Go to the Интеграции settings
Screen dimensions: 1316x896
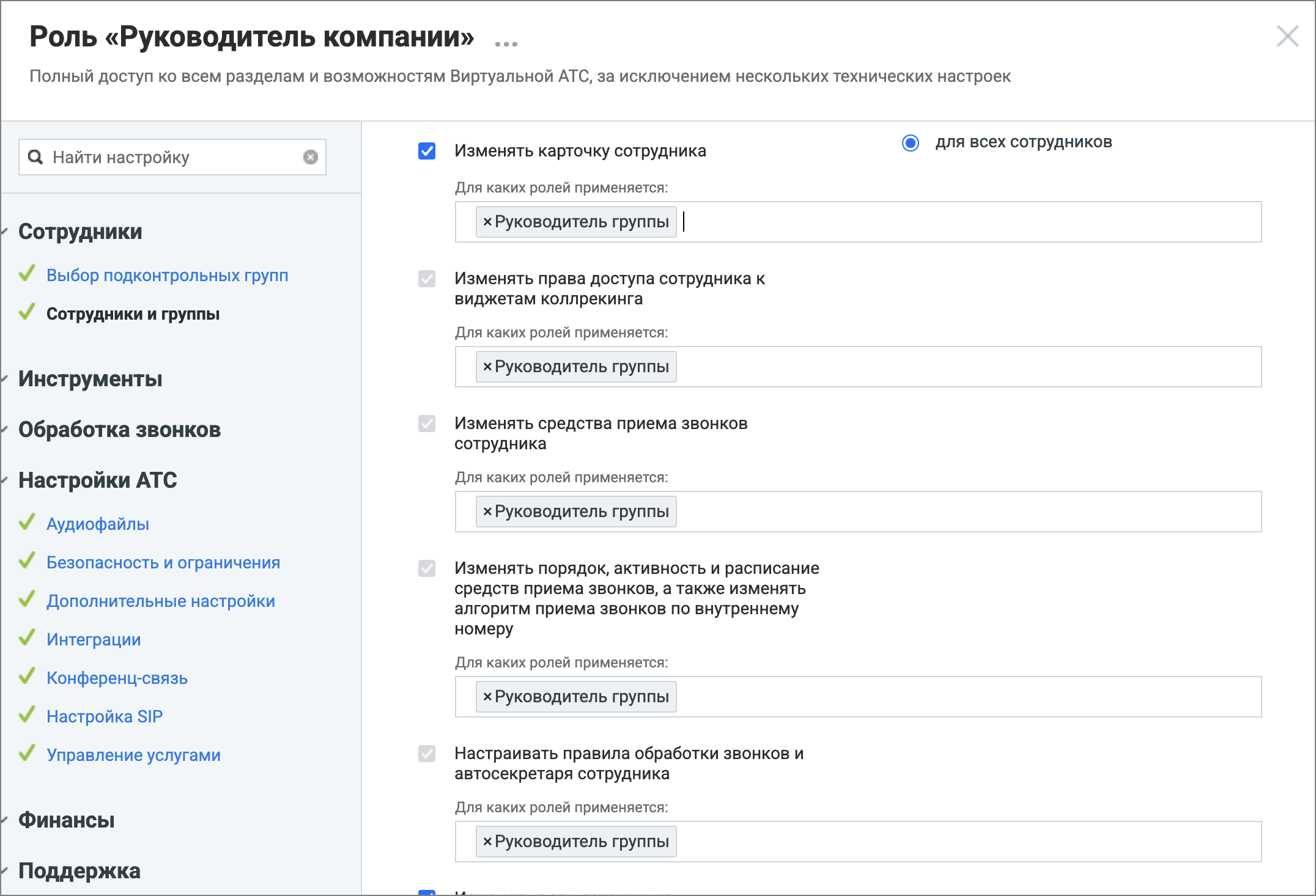pos(94,640)
